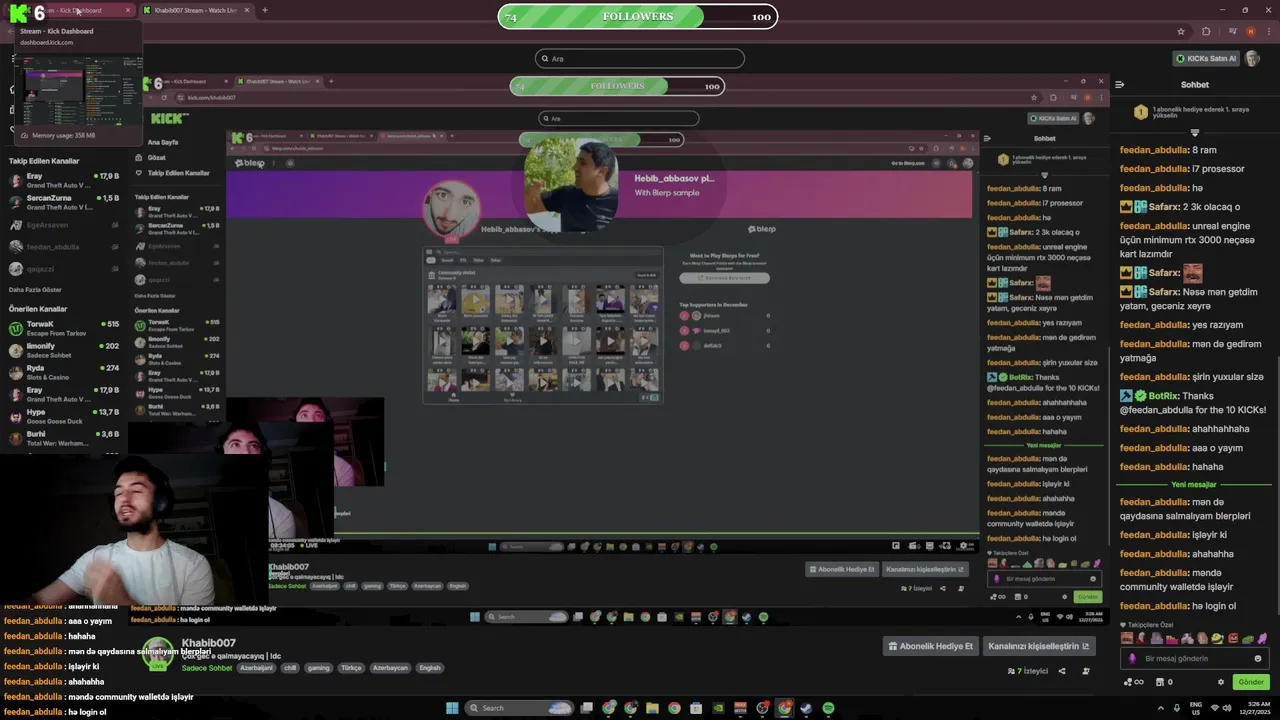Open the ENG US language switcher

point(1195,708)
